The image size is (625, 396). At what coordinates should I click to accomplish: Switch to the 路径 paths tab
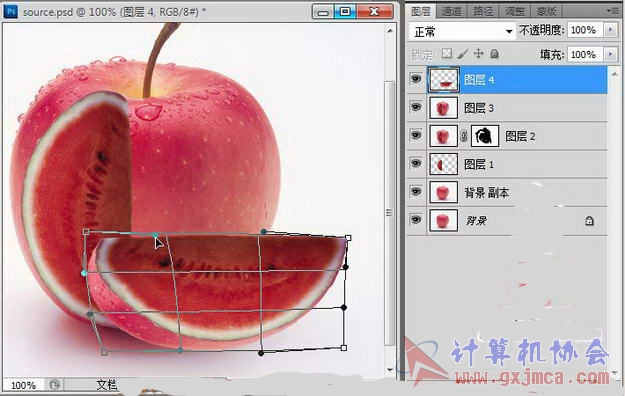pos(483,11)
